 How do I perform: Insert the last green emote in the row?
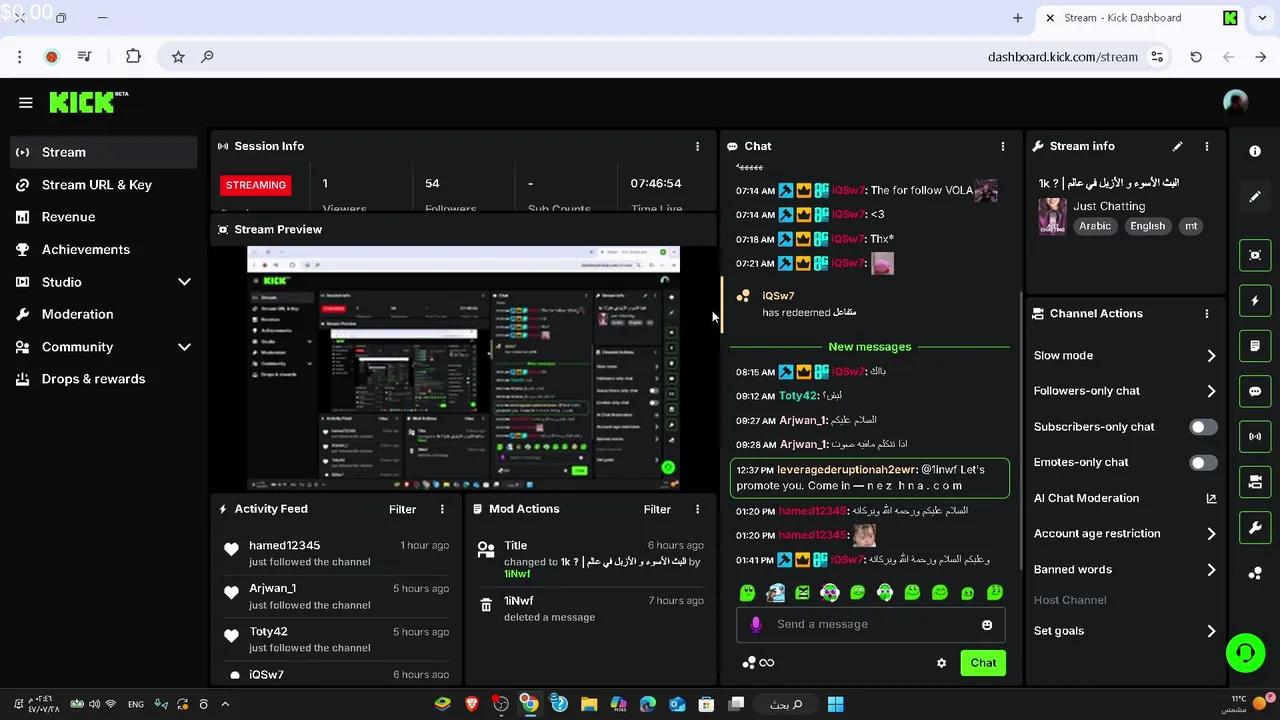995,593
